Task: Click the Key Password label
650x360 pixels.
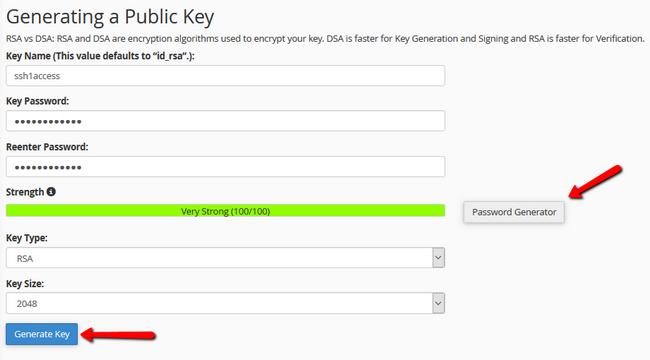Action: click(x=37, y=101)
